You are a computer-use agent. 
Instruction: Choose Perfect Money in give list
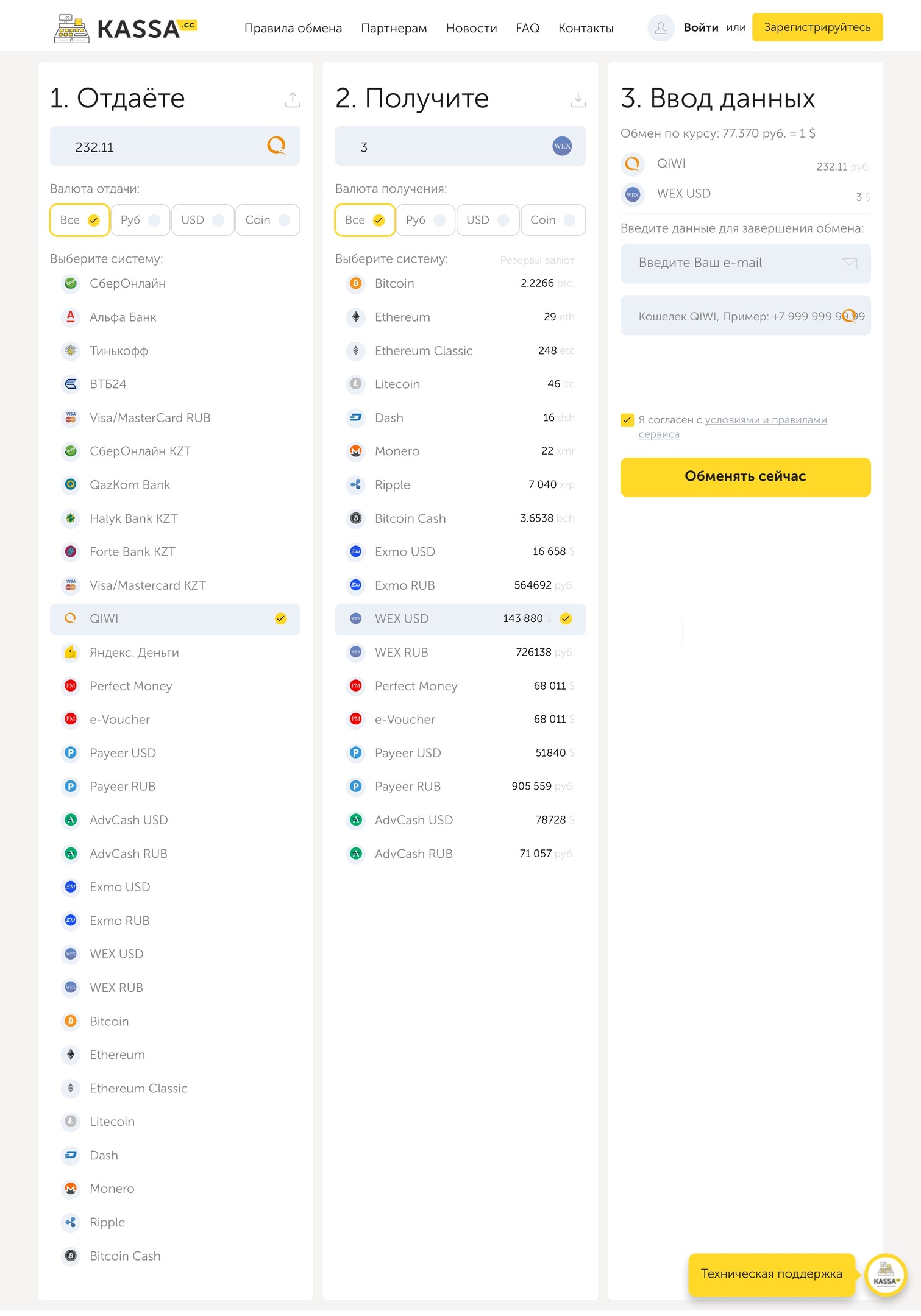(175, 686)
